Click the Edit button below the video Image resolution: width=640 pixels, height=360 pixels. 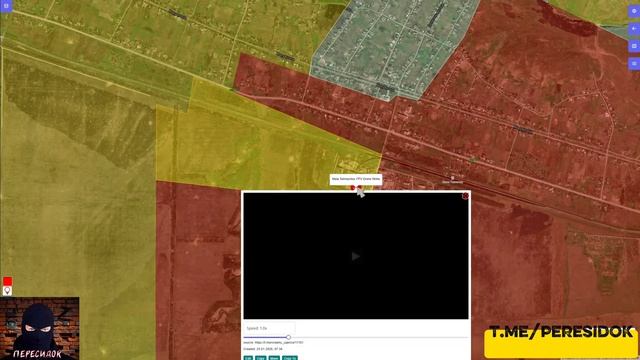pos(248,358)
